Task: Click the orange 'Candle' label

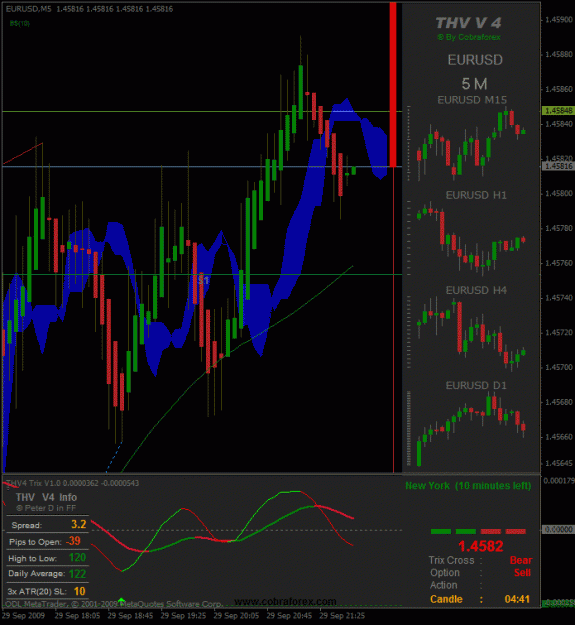Action: coord(446,599)
